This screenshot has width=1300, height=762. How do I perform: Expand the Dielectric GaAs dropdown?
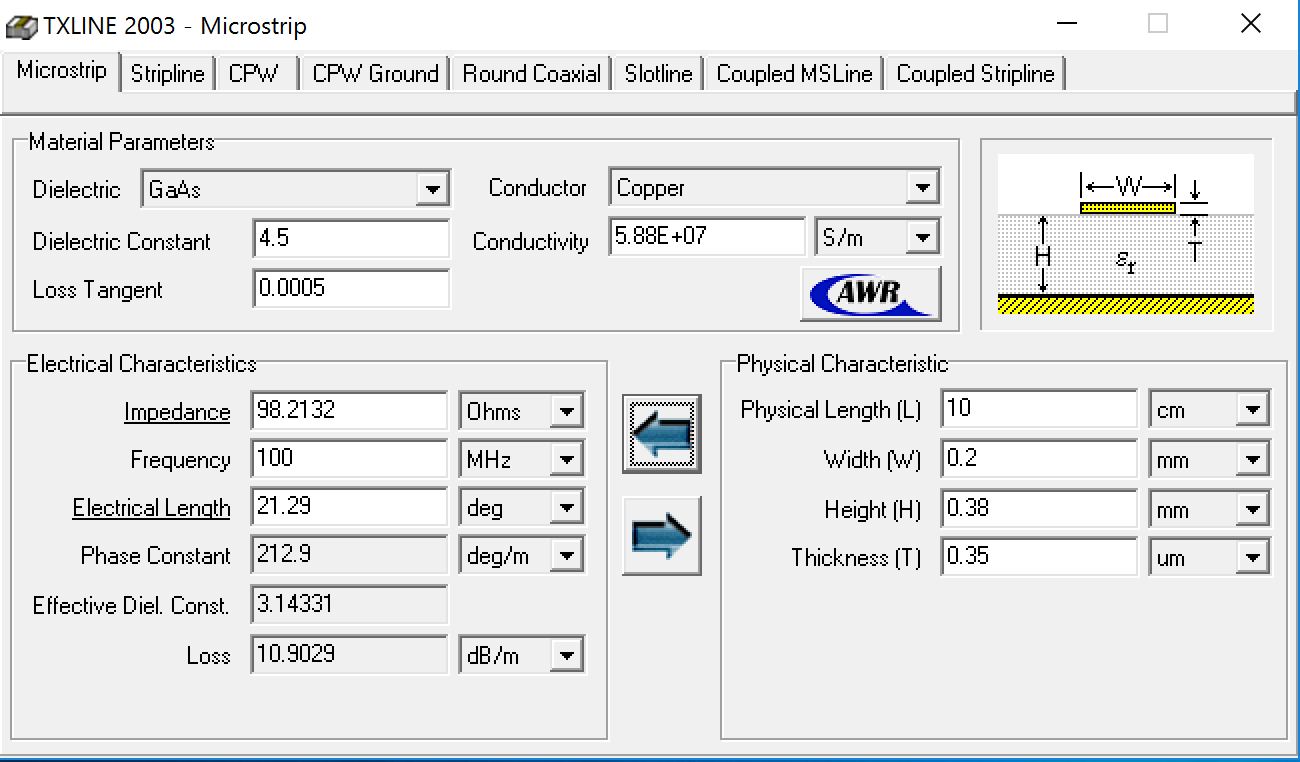[x=432, y=189]
